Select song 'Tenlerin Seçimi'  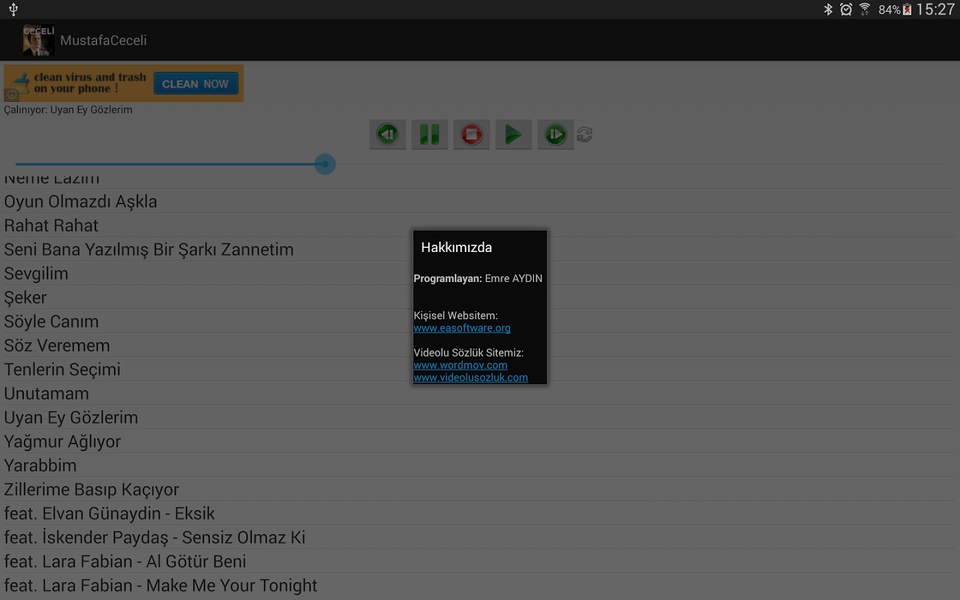click(x=480, y=369)
